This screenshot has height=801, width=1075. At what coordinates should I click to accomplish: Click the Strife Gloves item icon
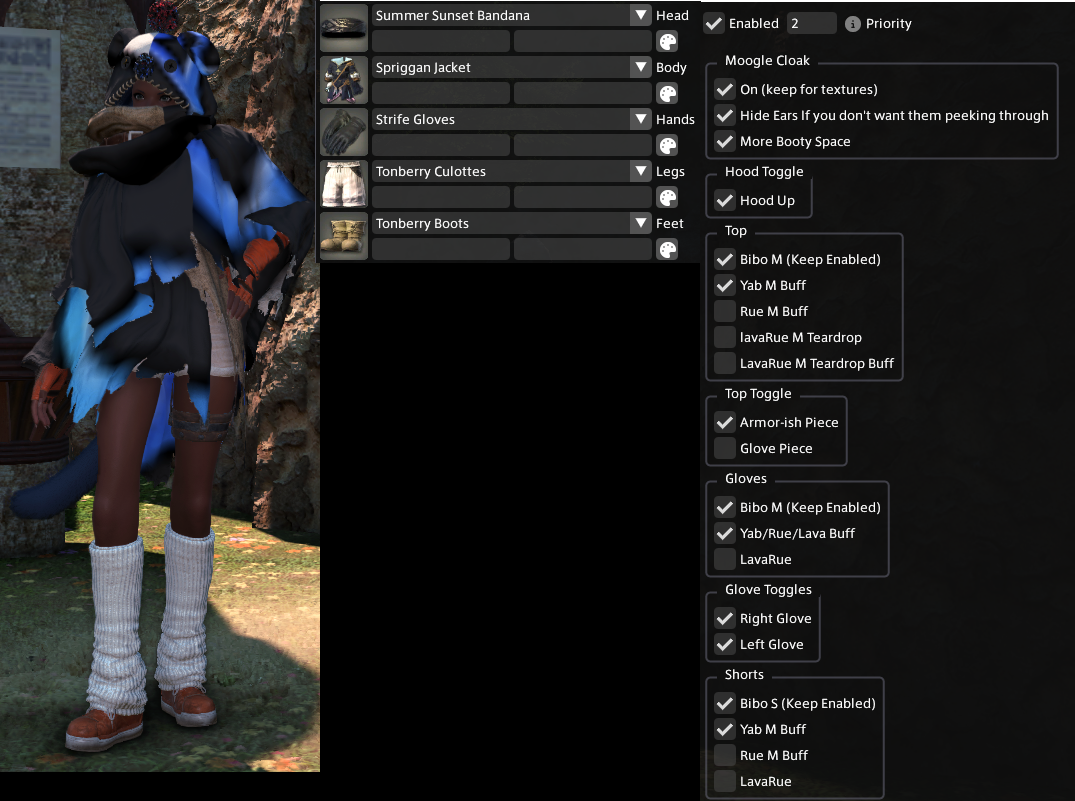click(x=344, y=132)
